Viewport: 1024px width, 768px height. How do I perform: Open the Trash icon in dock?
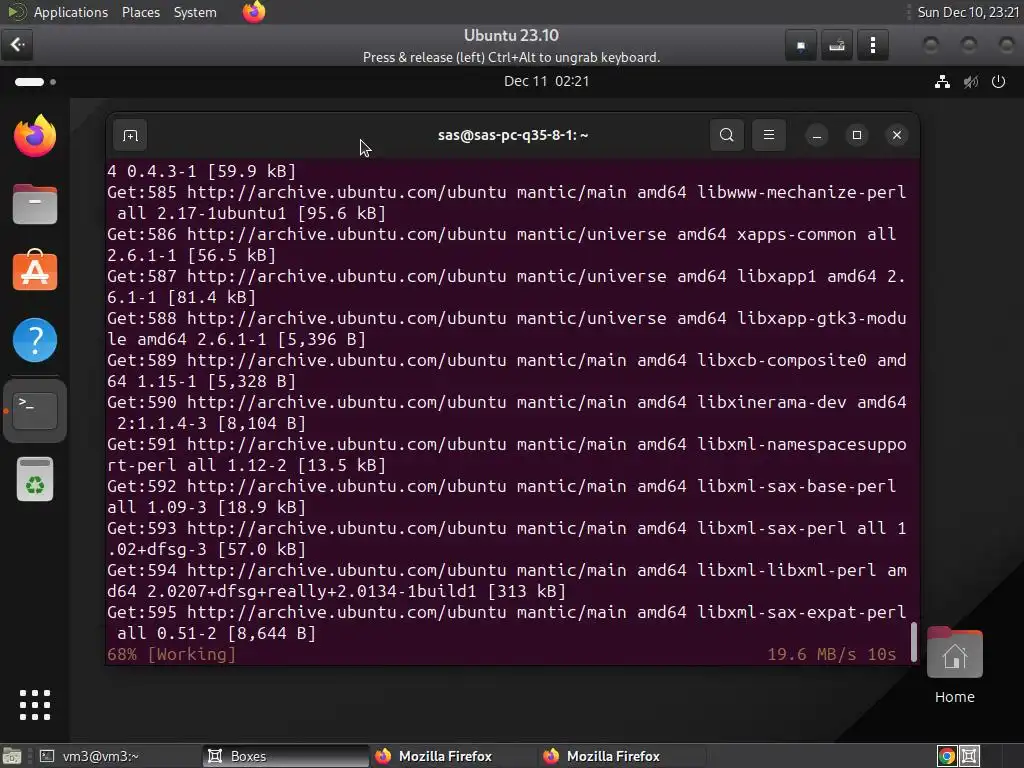coord(35,479)
